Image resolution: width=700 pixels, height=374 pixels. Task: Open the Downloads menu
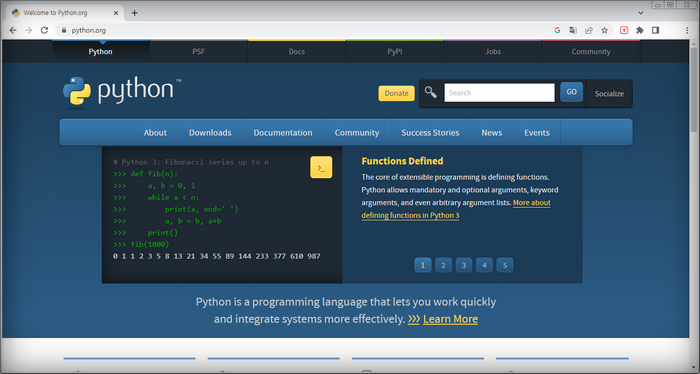[210, 133]
